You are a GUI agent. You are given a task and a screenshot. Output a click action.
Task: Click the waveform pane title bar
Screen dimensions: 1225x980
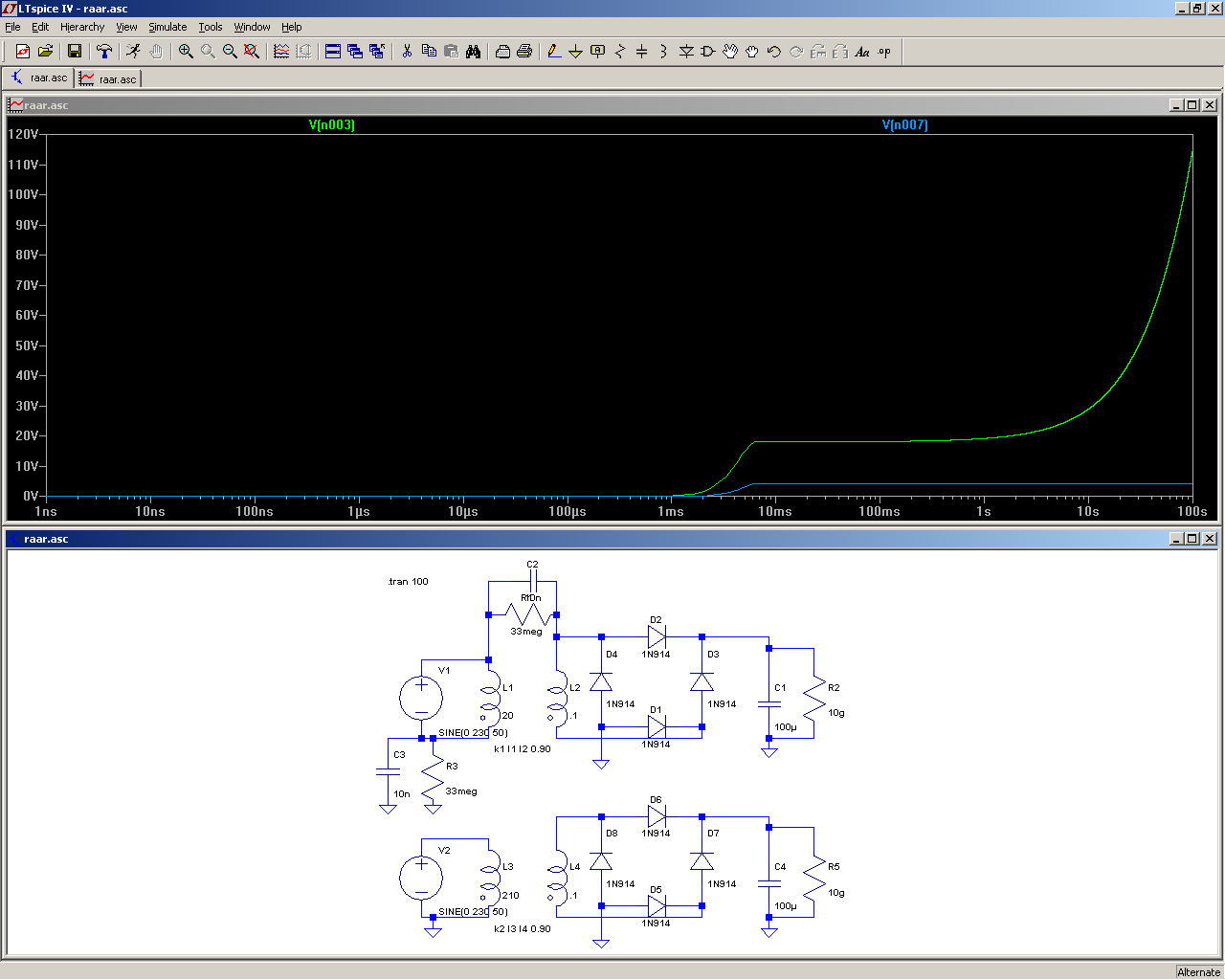[612, 104]
